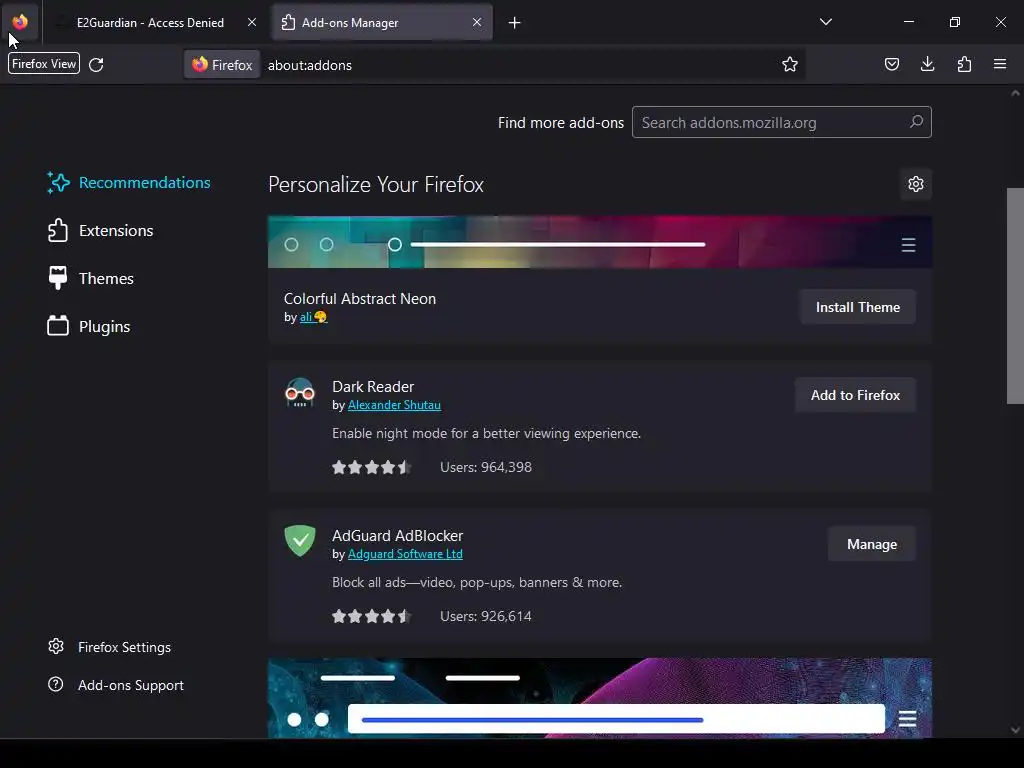Open the add-ons tools gear menu
Image resolution: width=1024 pixels, height=768 pixels.
(916, 184)
